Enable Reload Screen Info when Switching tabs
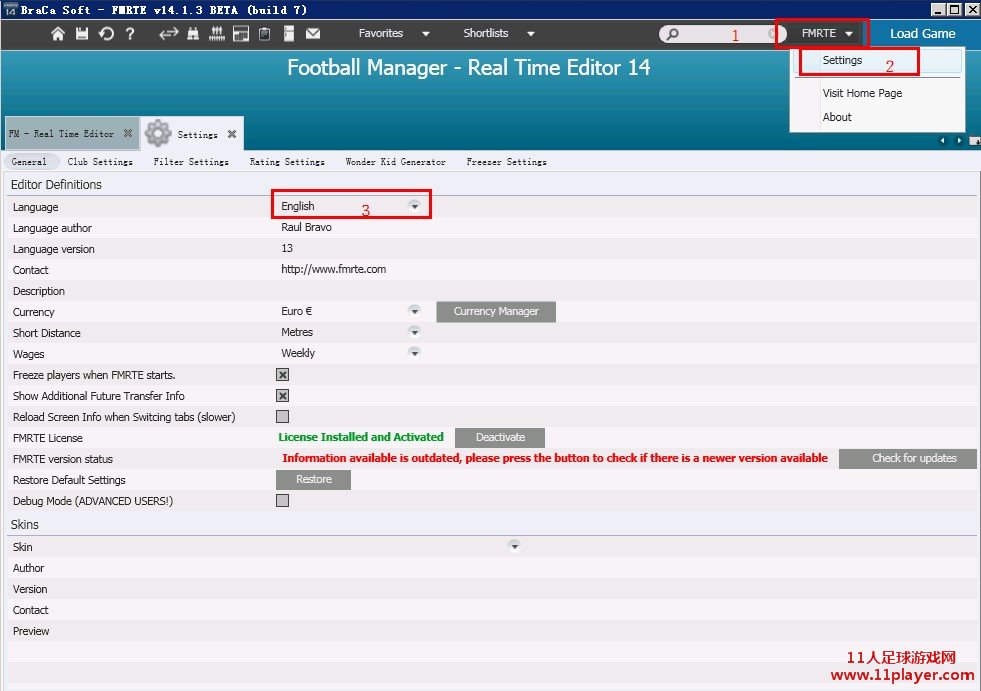This screenshot has width=981, height=691. pyautogui.click(x=283, y=417)
